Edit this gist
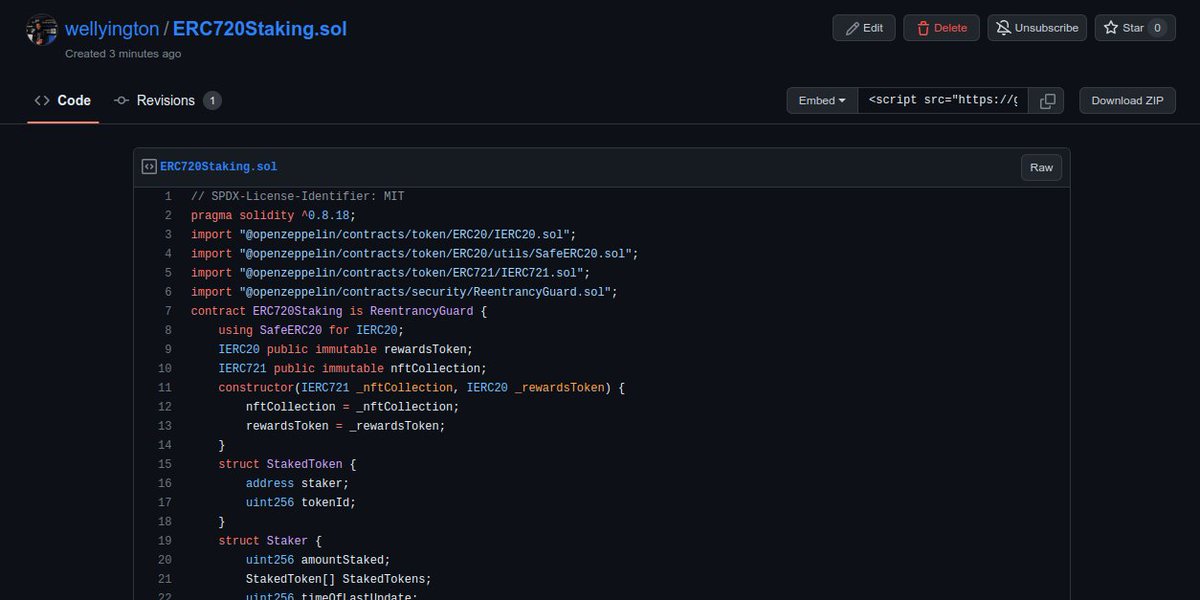Image resolution: width=1200 pixels, height=600 pixels. coord(864,28)
